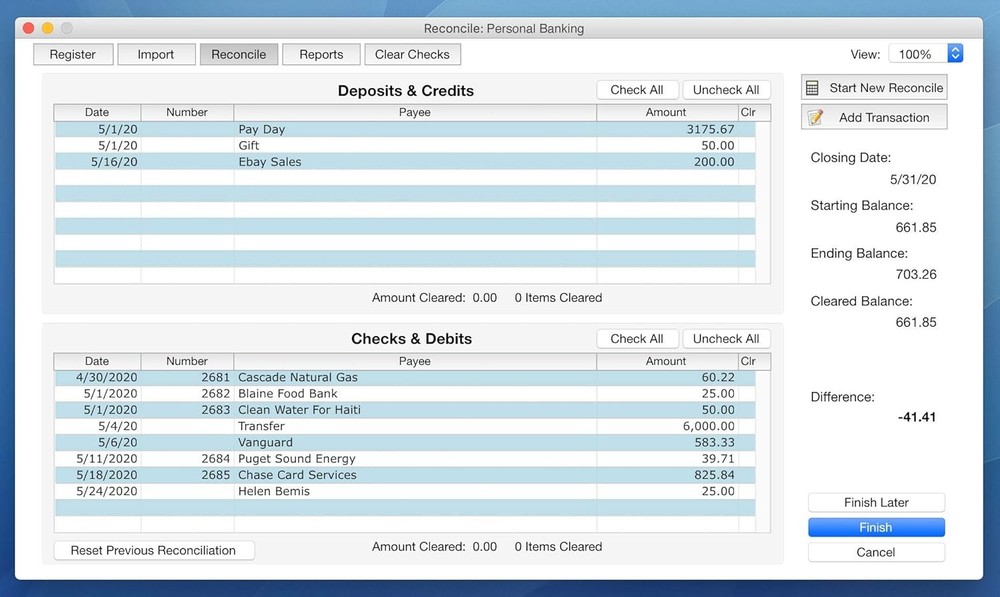Click the pencil icon on Add Transaction

(816, 116)
